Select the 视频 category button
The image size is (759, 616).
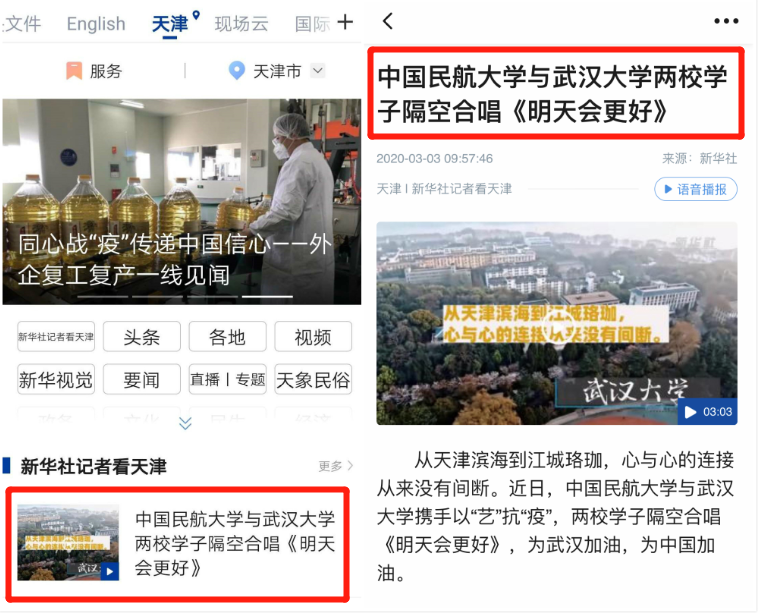coord(313,337)
